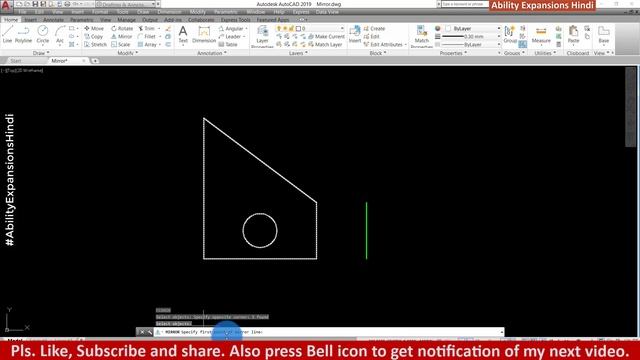Viewport: 640px width, 360px height.
Task: Click Match Properties
Action: coord(421,36)
